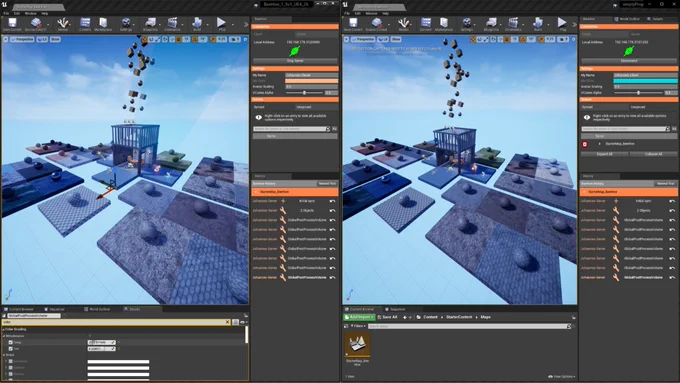Adjust VCones Alpha slider in left panel
Viewport: 680px width, 383px height.
[305, 93]
